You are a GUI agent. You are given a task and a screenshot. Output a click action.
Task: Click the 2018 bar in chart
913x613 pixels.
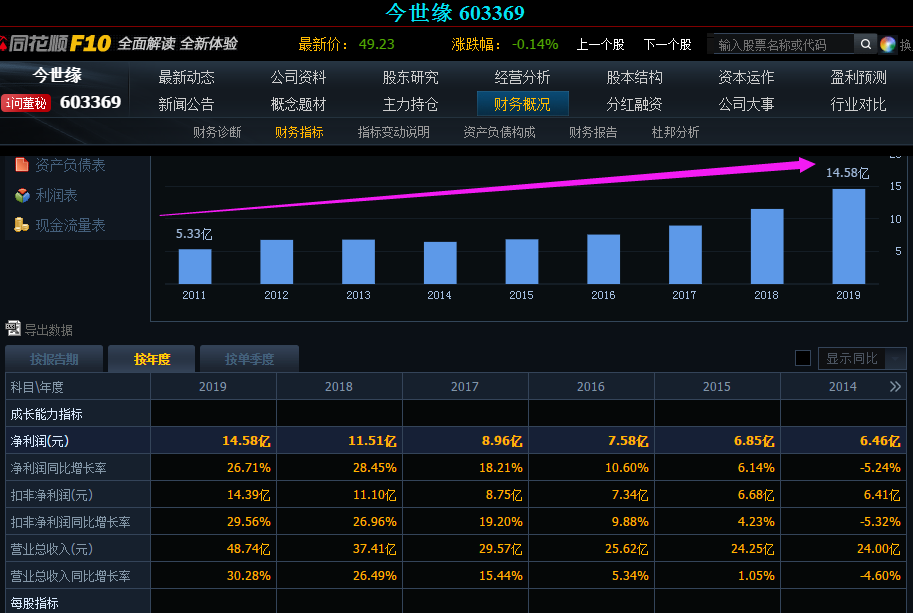pos(767,246)
